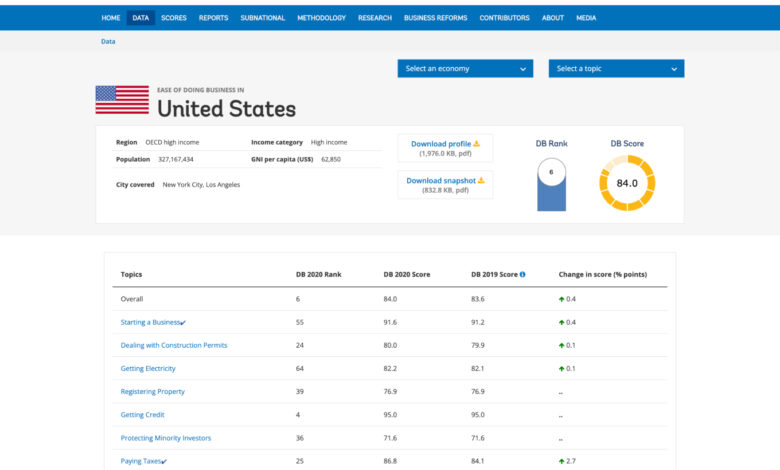Click the High income category value
This screenshot has width=780, height=470.
click(329, 142)
